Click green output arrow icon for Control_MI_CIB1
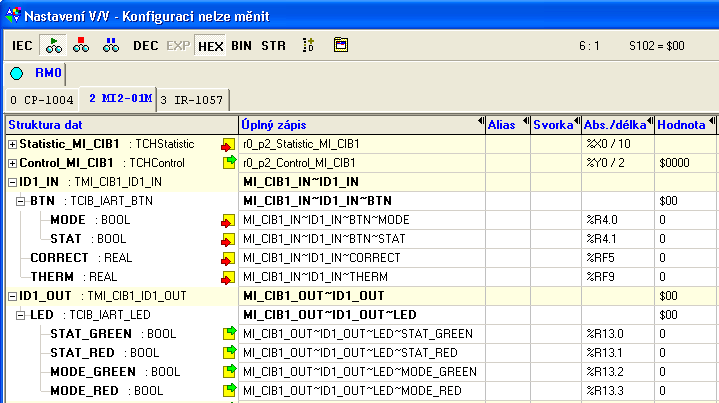Screen dimensions: 719x403 click(229, 162)
